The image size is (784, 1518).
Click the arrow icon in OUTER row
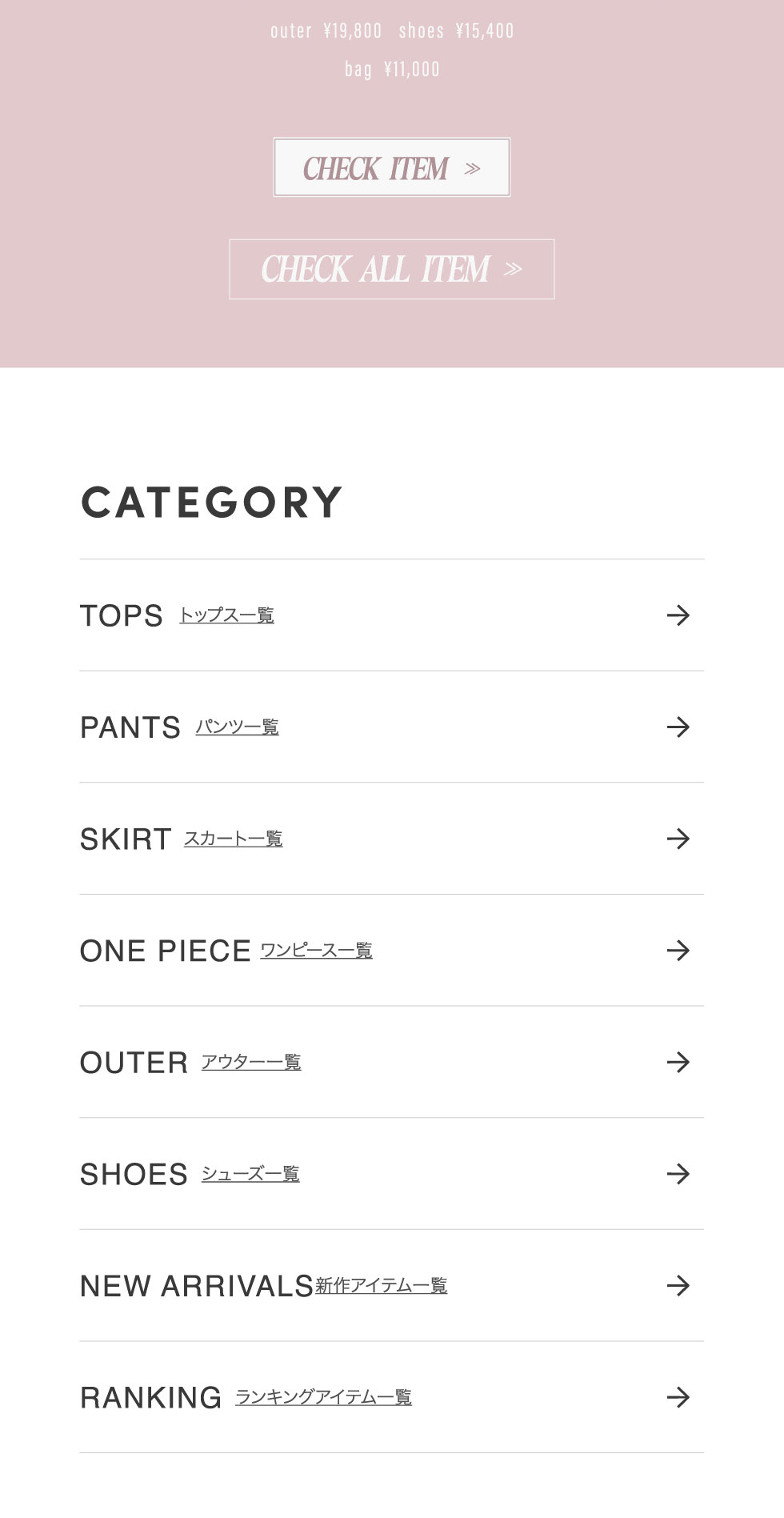coord(678,1063)
